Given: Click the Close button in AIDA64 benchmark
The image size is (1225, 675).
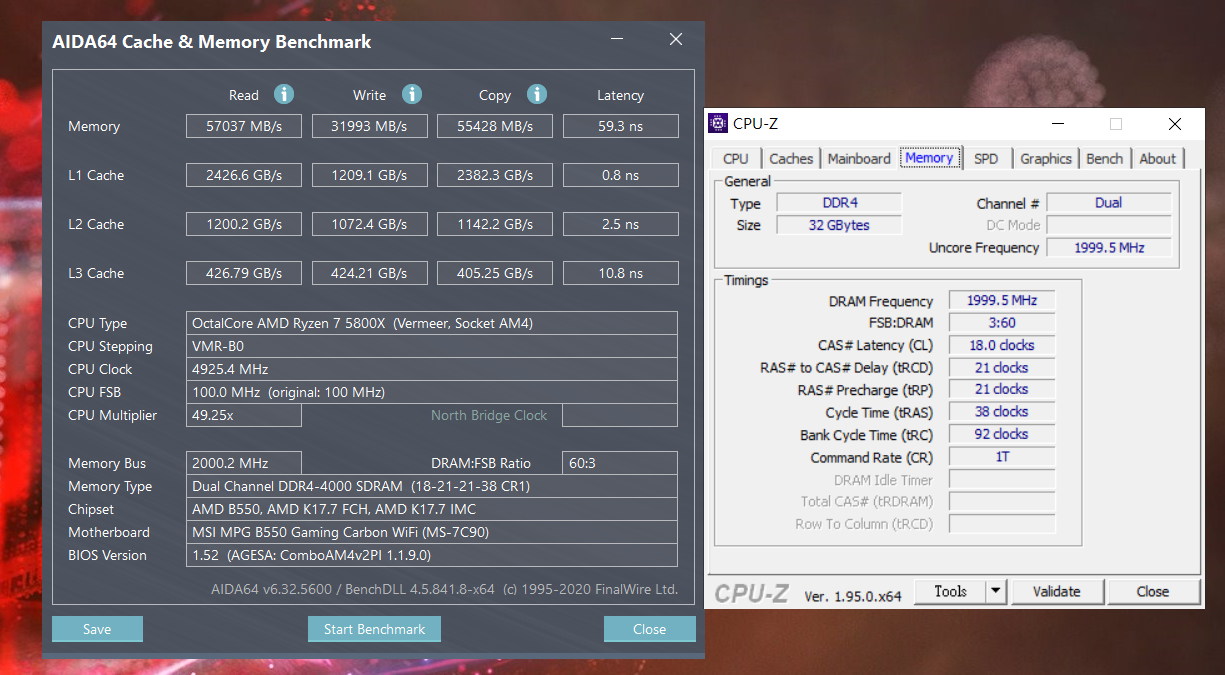Looking at the screenshot, I should [650, 629].
